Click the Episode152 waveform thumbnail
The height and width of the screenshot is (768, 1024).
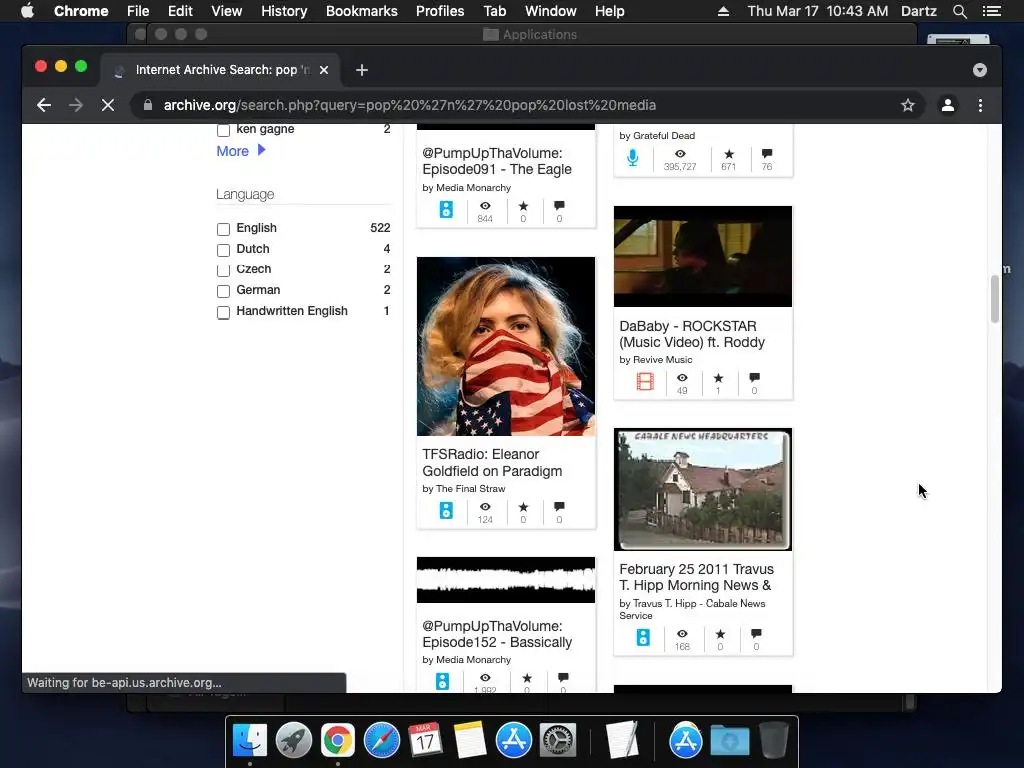506,580
